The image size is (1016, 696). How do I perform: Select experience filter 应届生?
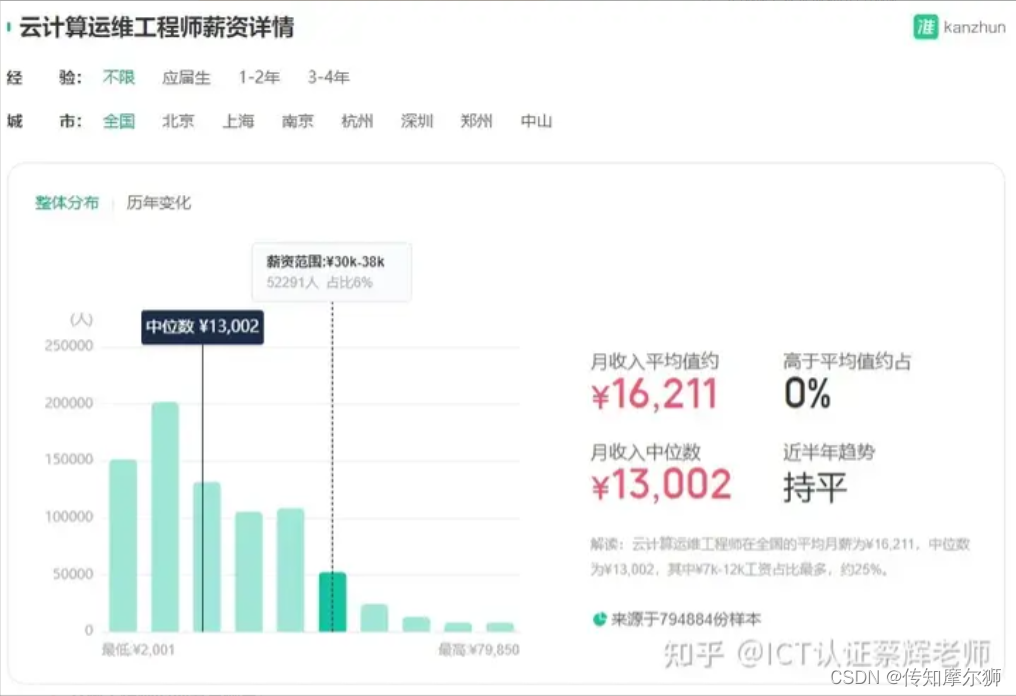click(187, 77)
